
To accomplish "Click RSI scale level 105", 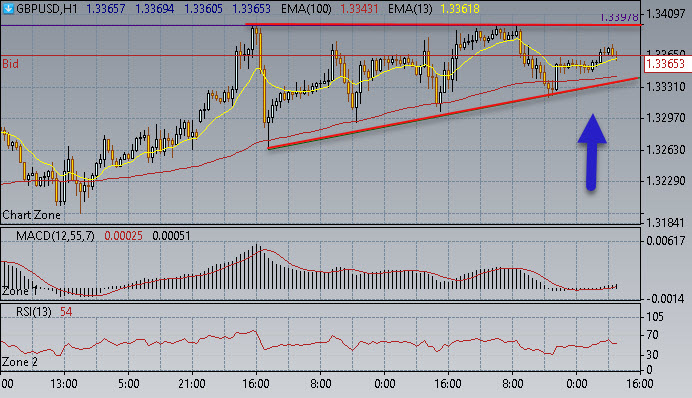I will [655, 317].
